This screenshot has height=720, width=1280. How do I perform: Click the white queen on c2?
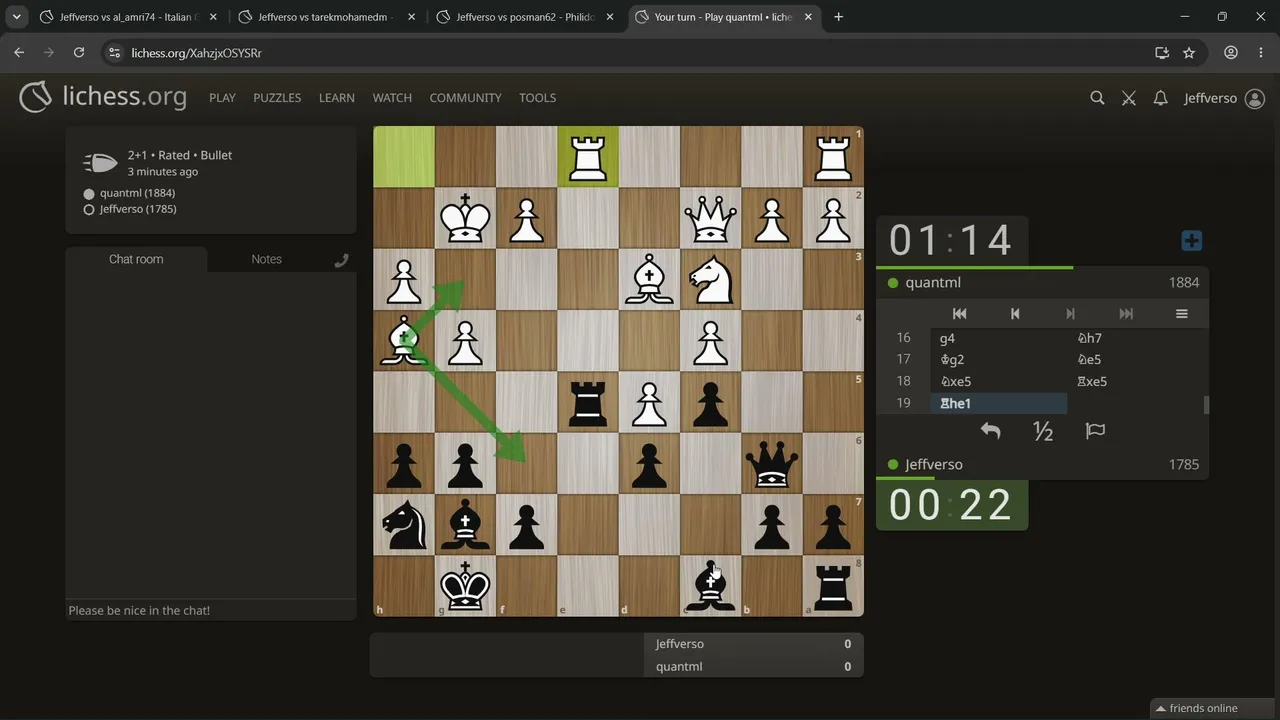[711, 218]
